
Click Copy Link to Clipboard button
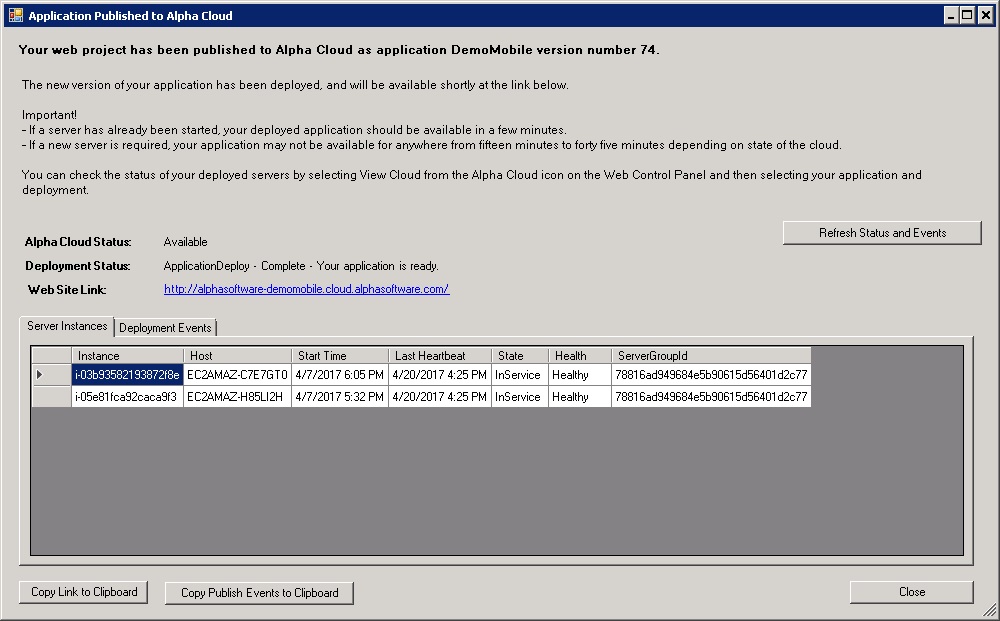[x=84, y=592]
